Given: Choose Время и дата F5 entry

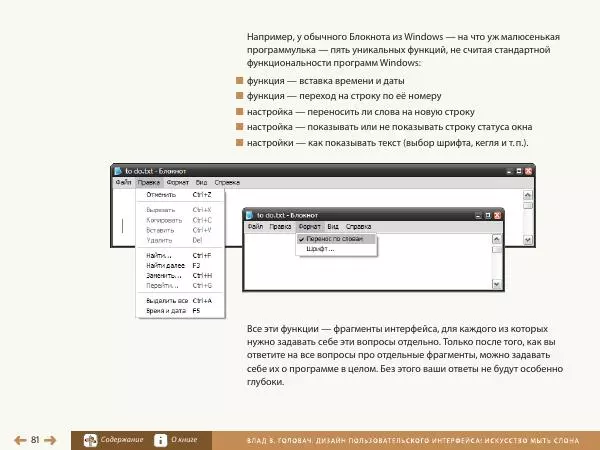Looking at the screenshot, I should pos(180,311).
